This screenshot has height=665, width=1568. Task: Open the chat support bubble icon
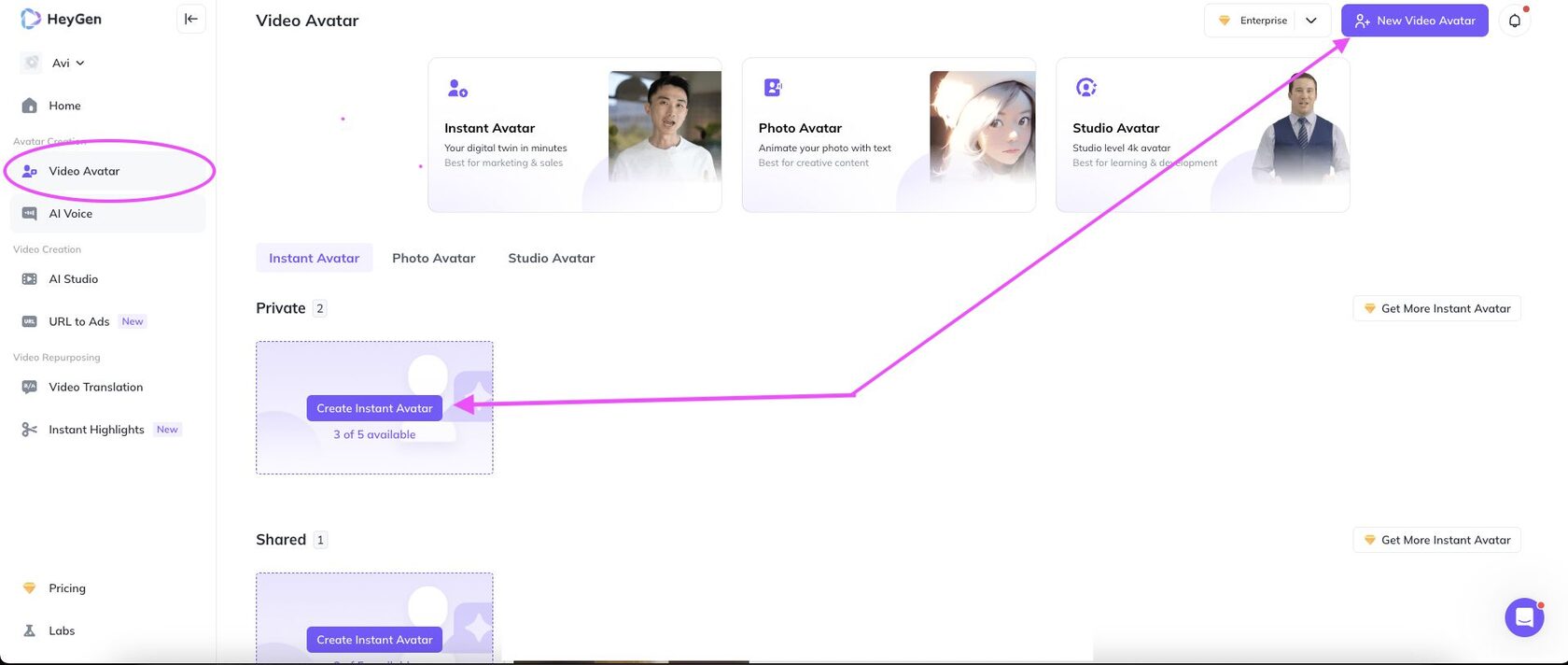(x=1524, y=617)
